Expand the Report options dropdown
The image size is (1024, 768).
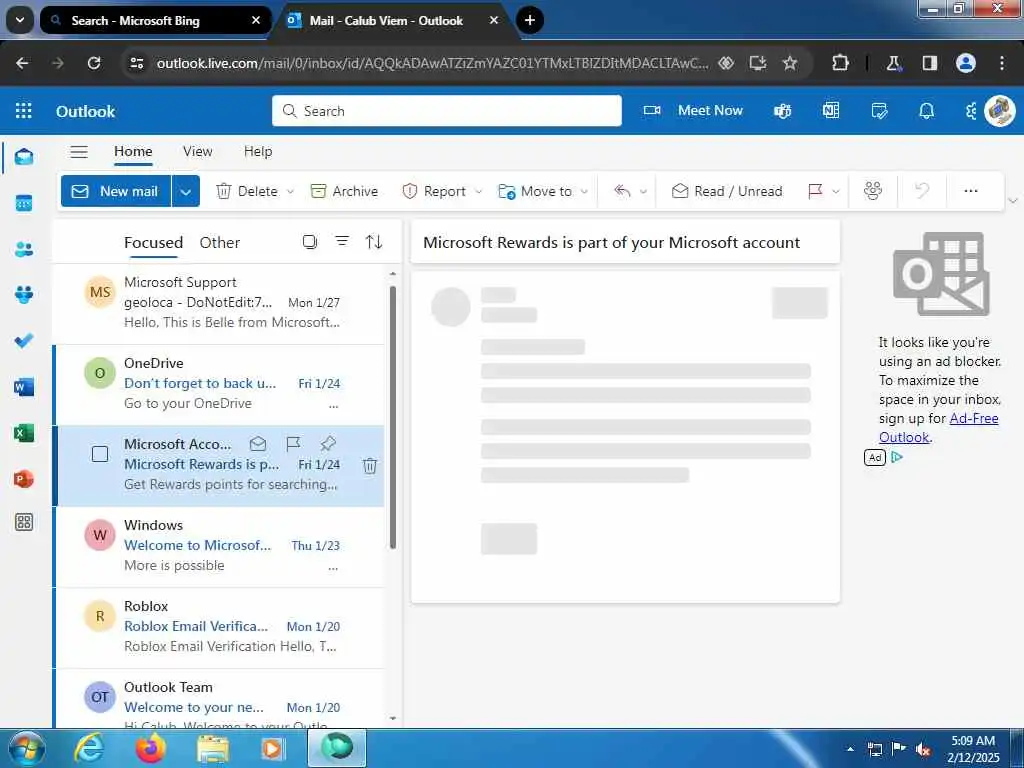[x=478, y=191]
